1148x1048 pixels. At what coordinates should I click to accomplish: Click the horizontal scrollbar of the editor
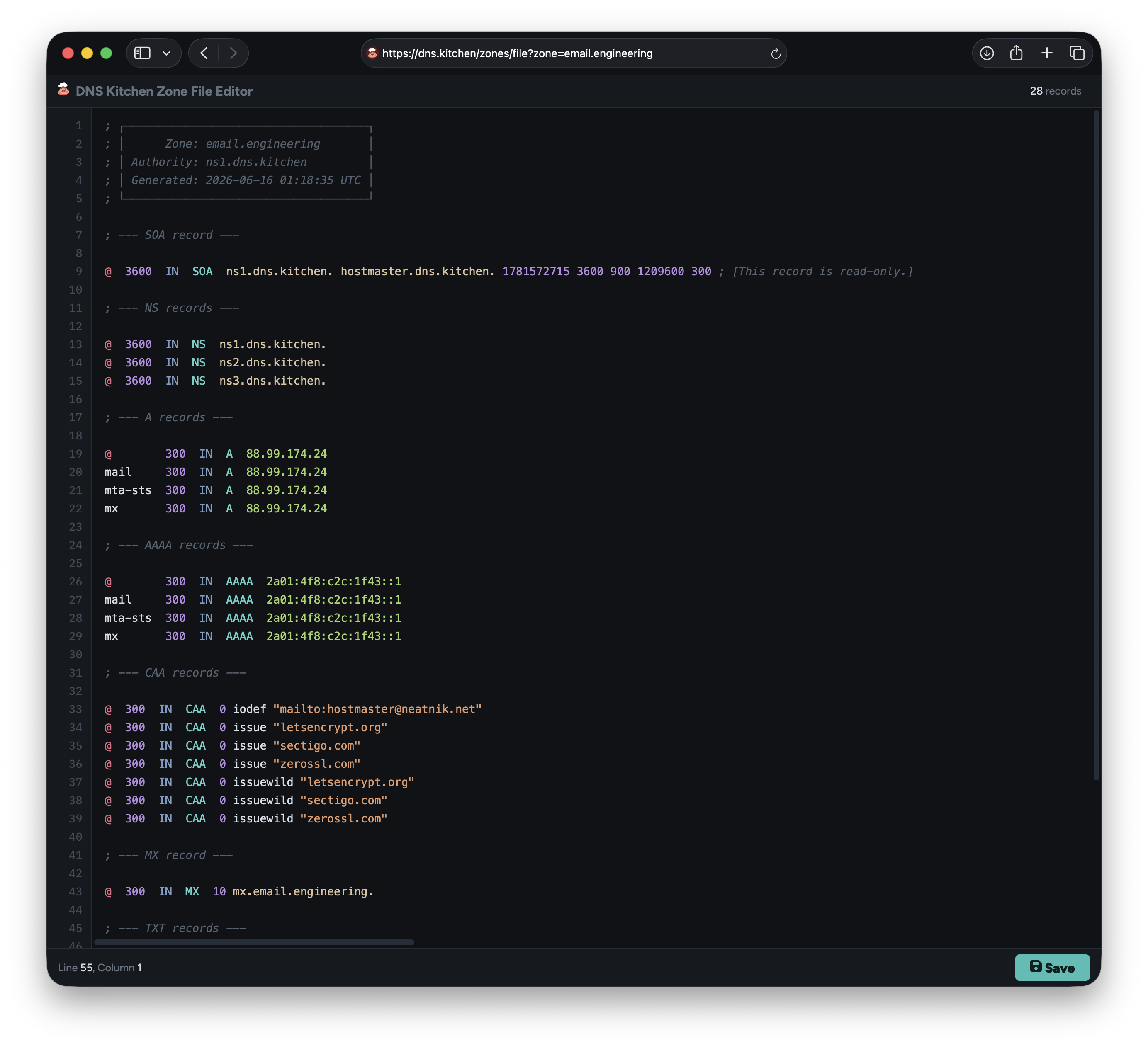coord(254,942)
